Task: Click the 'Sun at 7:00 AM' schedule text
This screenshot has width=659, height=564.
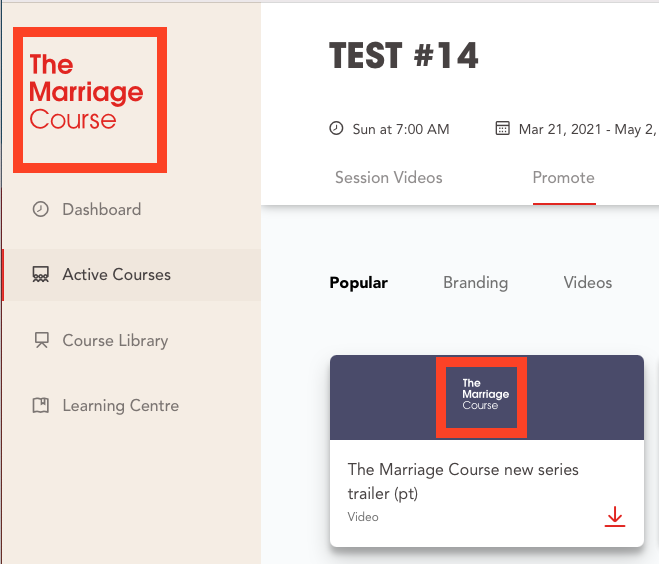Action: click(x=401, y=129)
